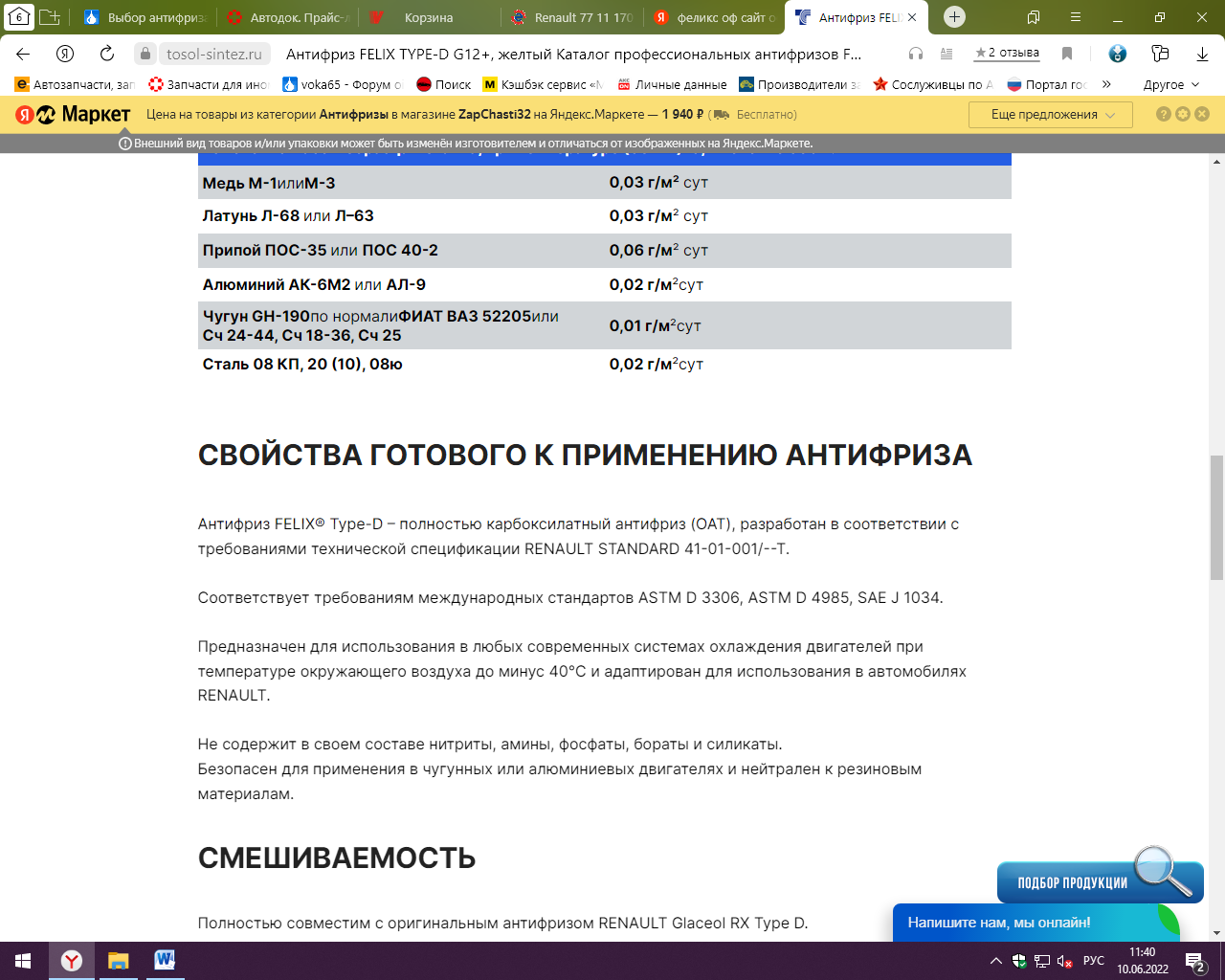Switch to the феликс оф сайт tab
The height and width of the screenshot is (980, 1225).
[x=714, y=17]
